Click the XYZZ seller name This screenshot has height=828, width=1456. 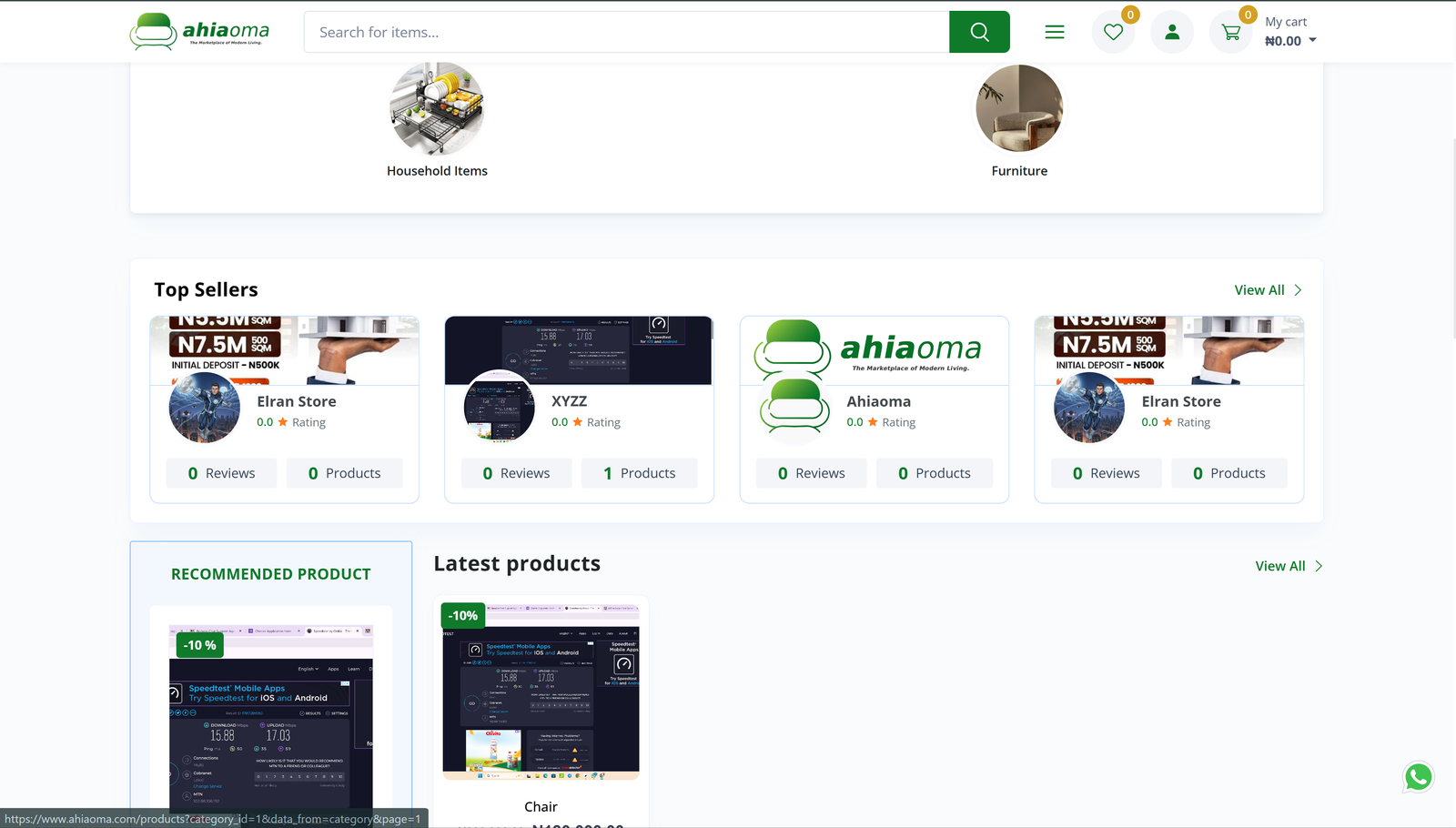[569, 401]
